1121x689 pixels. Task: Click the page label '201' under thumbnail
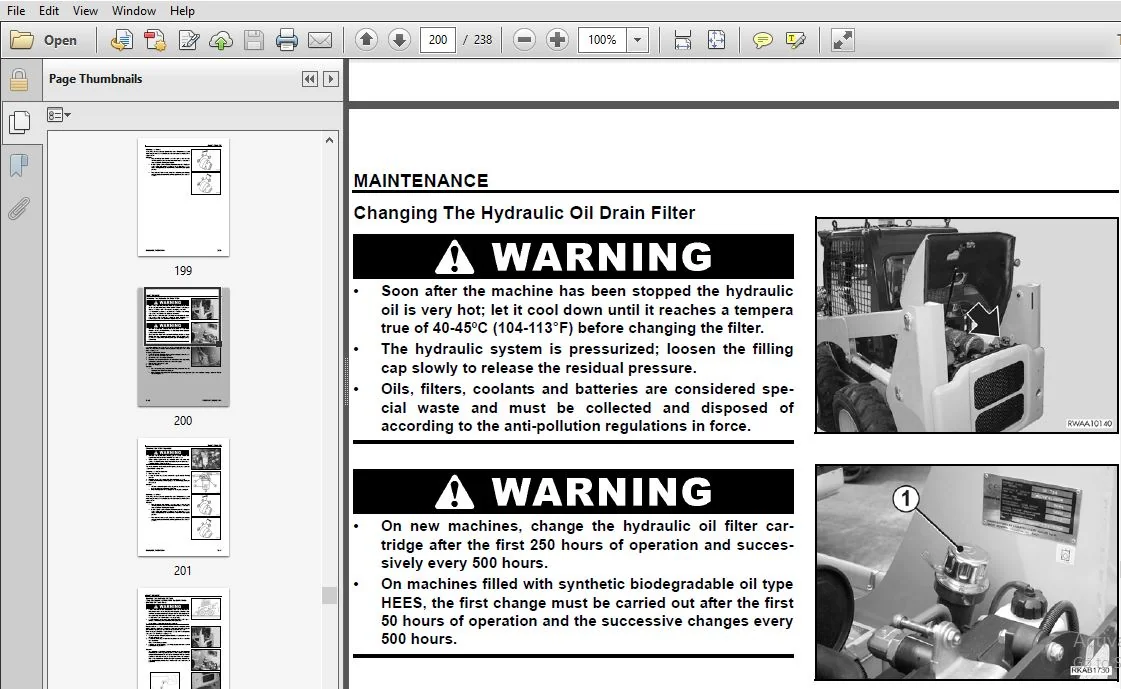183,570
